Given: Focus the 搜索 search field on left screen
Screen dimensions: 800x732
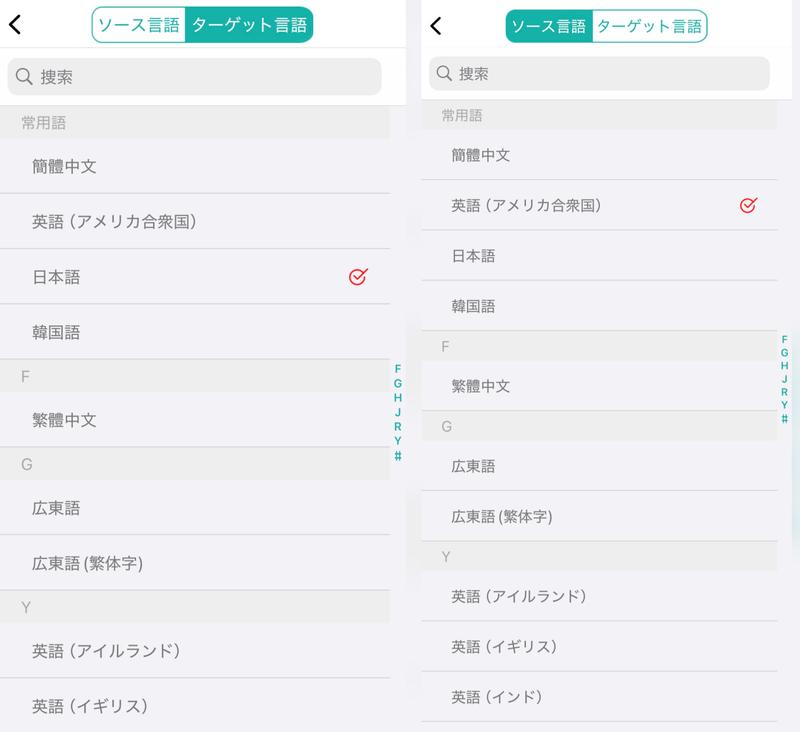Looking at the screenshot, I should tap(200, 76).
